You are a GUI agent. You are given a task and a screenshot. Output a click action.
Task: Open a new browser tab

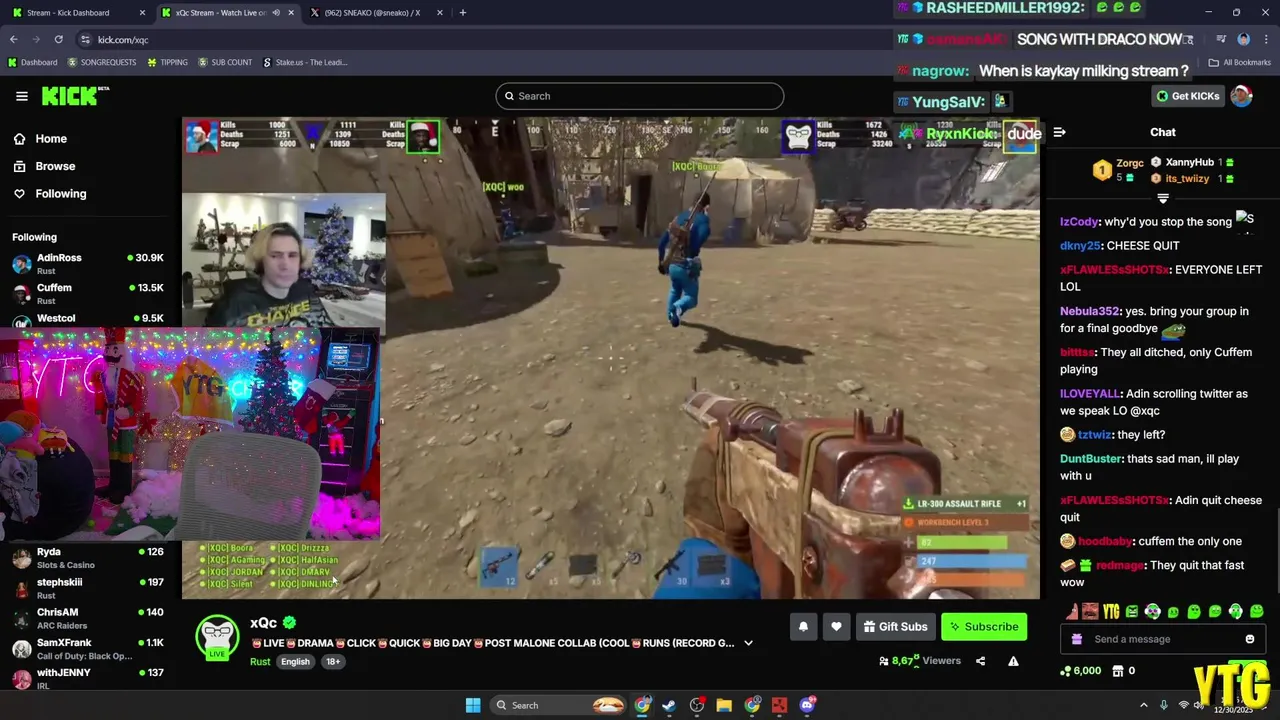coord(462,13)
